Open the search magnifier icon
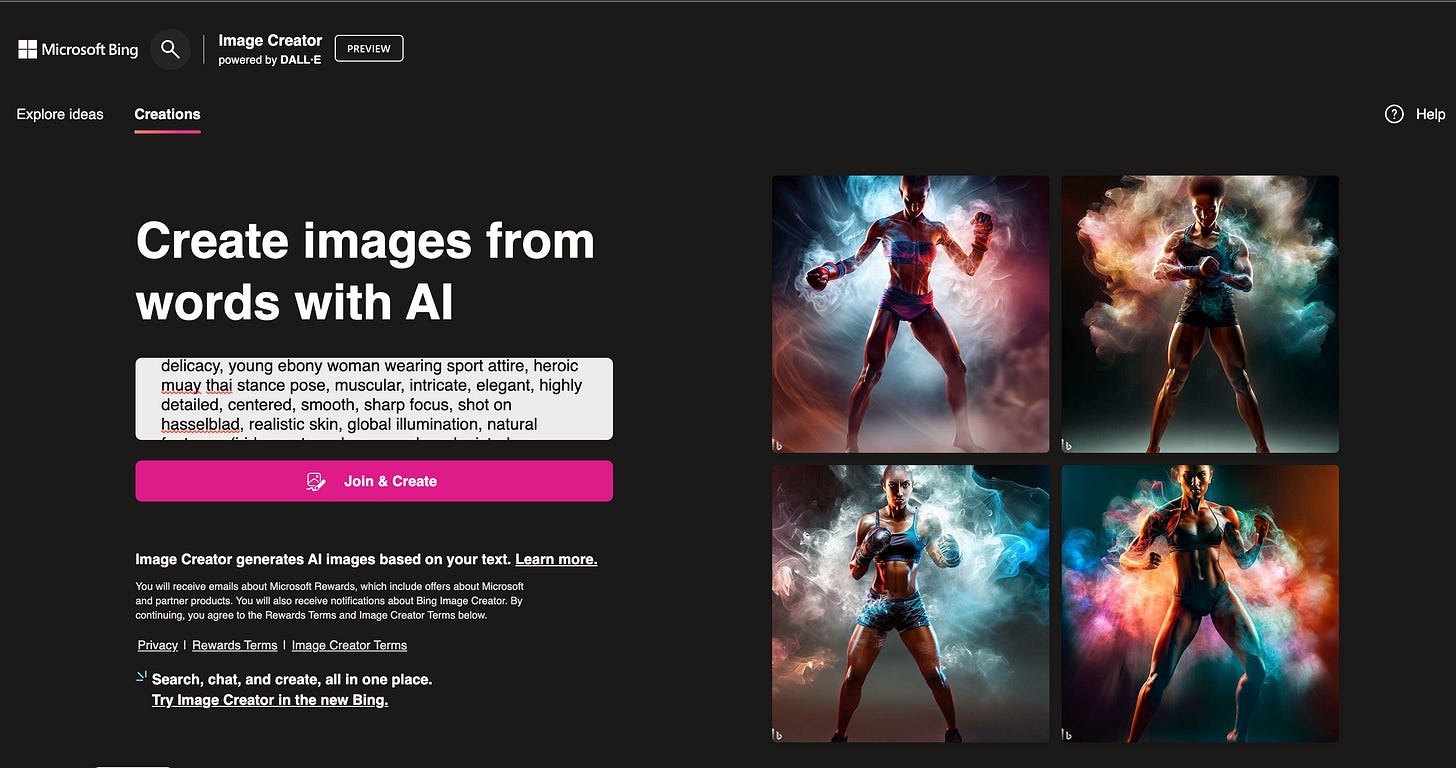The image size is (1456, 768). 170,49
